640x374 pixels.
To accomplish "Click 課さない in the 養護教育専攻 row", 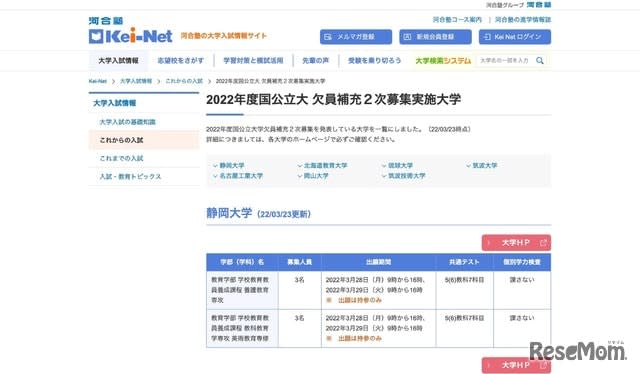I will pyautogui.click(x=522, y=280).
